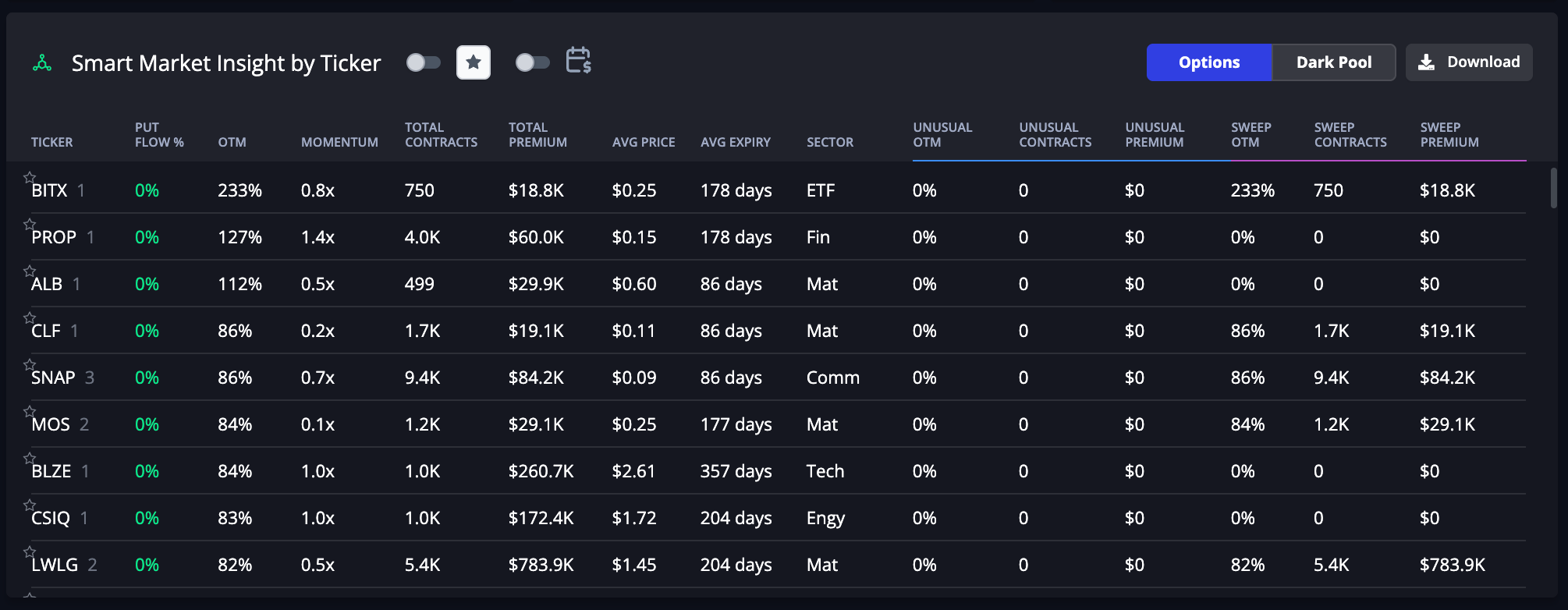Click the download arrow icon
Viewport: 1568px width, 610px height.
[1426, 62]
